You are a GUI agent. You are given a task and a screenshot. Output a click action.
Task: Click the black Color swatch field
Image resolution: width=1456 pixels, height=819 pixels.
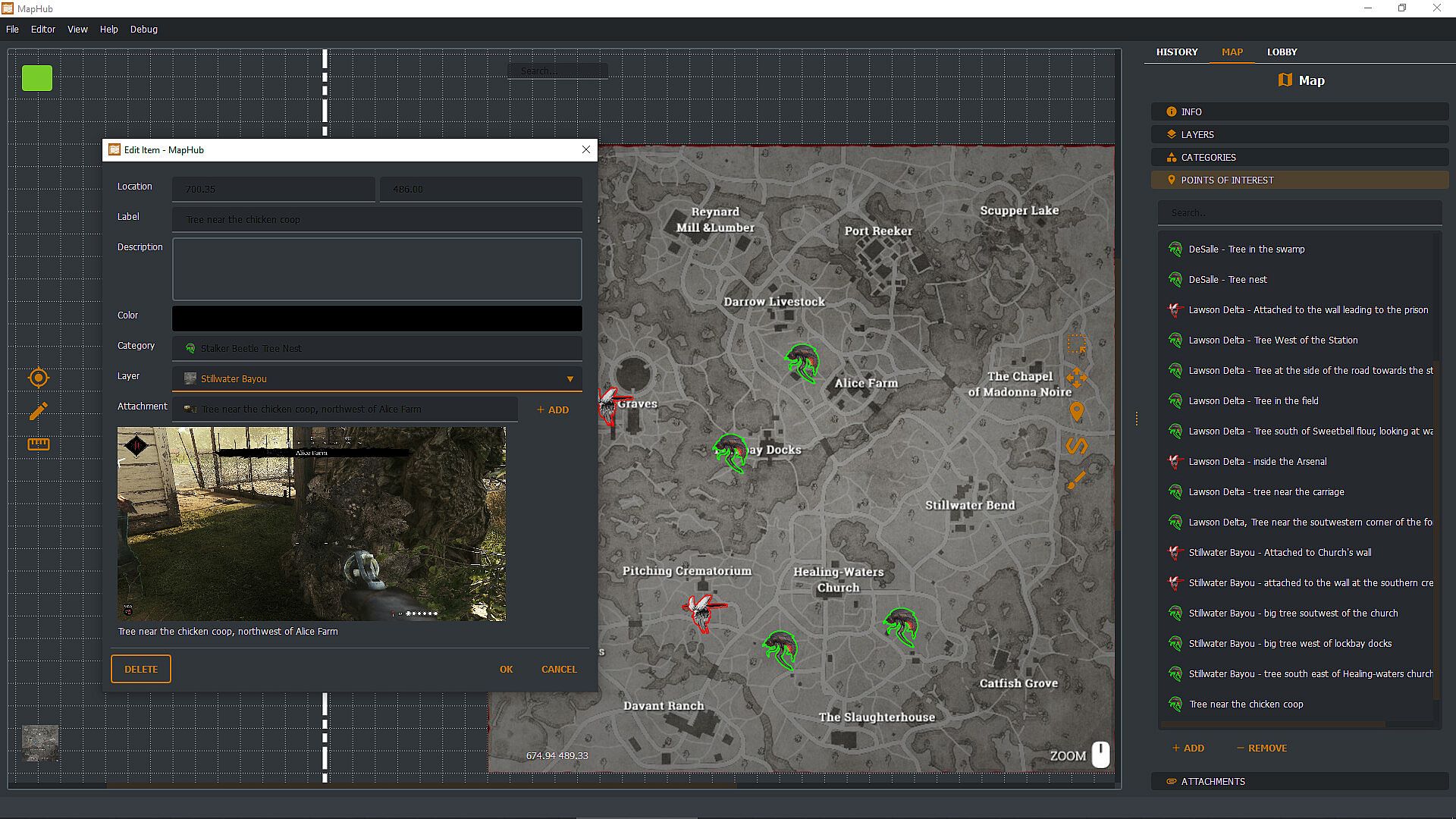[x=377, y=318]
